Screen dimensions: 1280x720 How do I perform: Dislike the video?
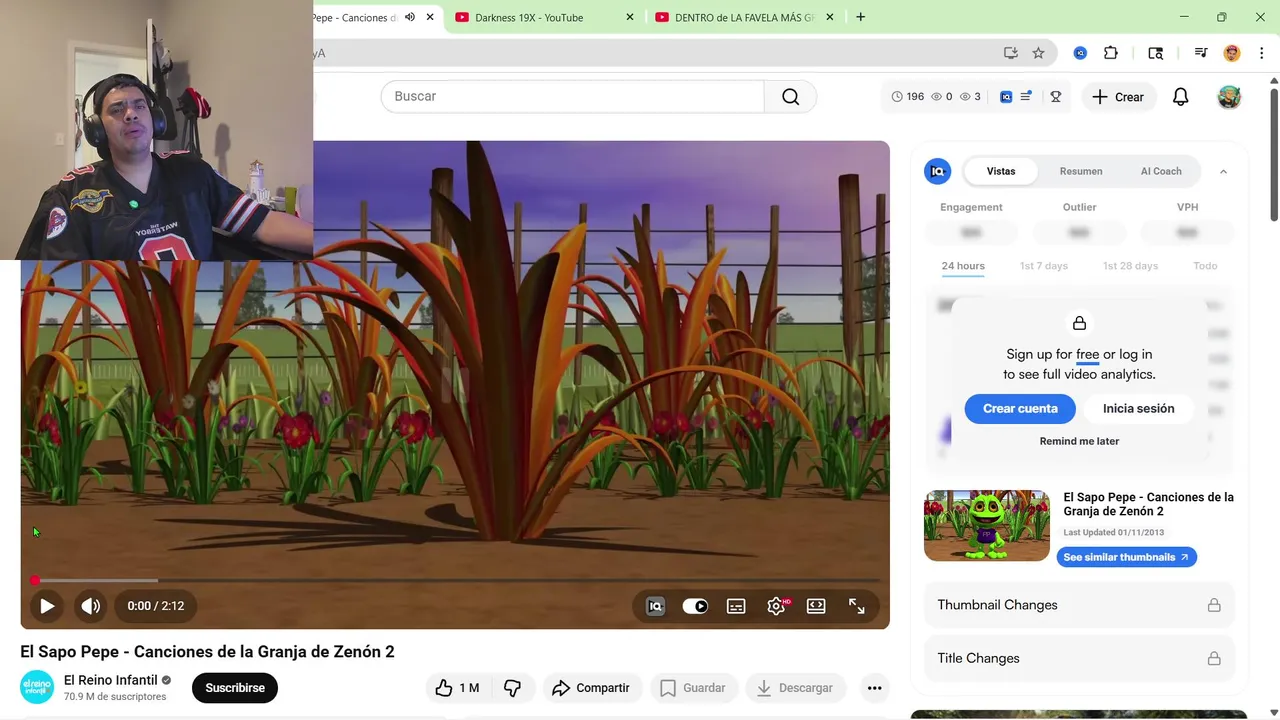512,688
